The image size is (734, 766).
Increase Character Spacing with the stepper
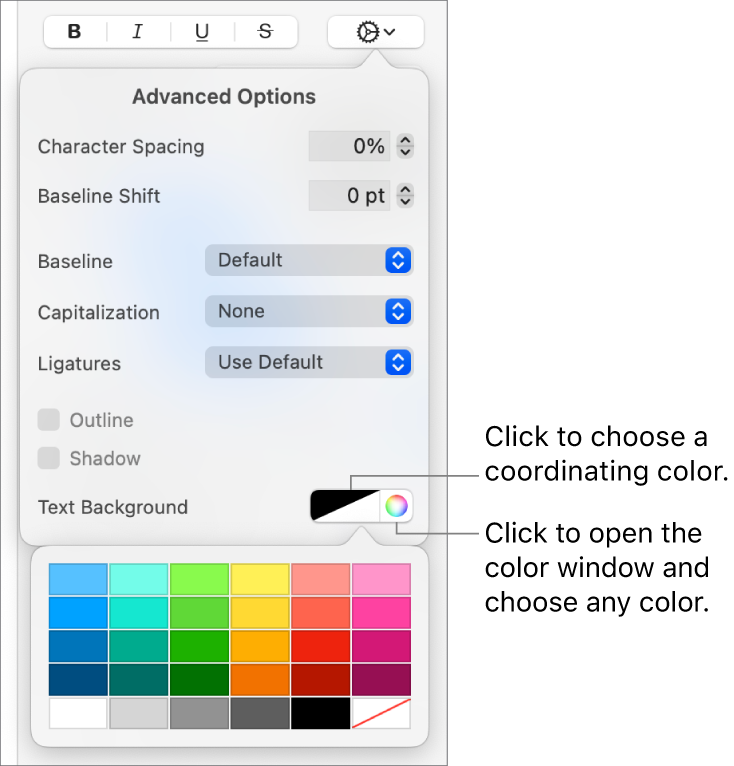[405, 141]
